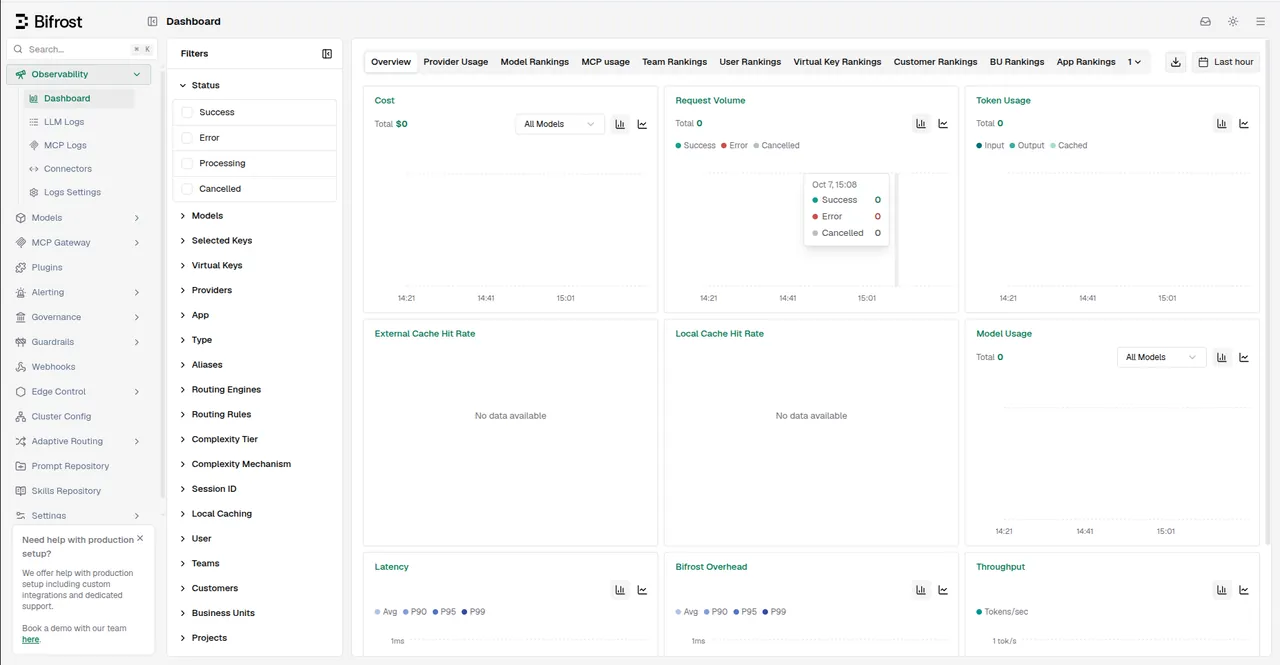
Task: Open the overflow tabs dropdown after App Rankings
Action: [1135, 62]
